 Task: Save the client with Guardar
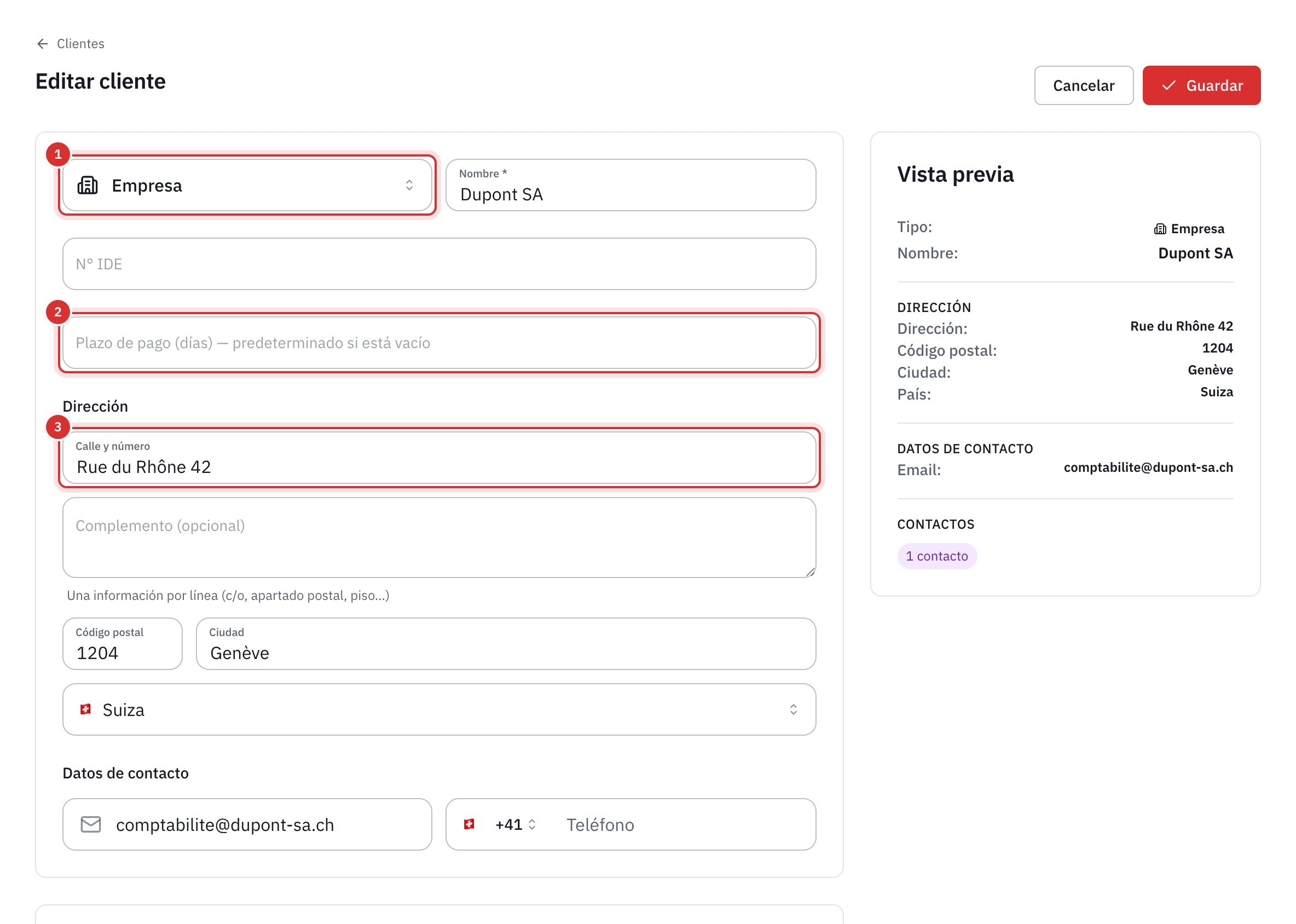[1201, 85]
